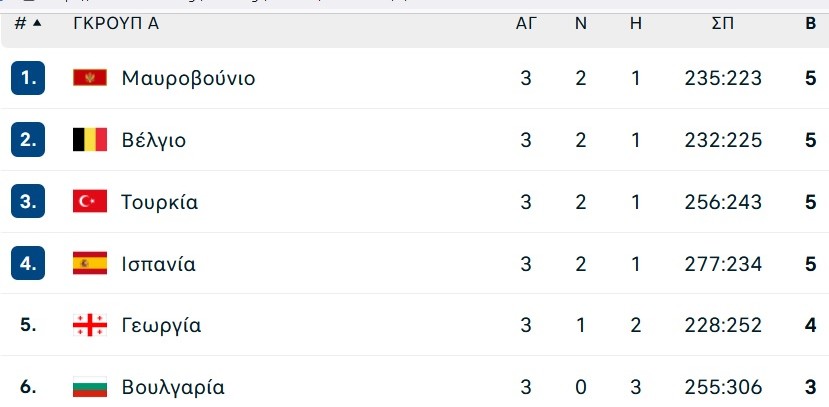Click the Turkey flag icon
Viewport: 829px width, 407px height.
coord(90,201)
